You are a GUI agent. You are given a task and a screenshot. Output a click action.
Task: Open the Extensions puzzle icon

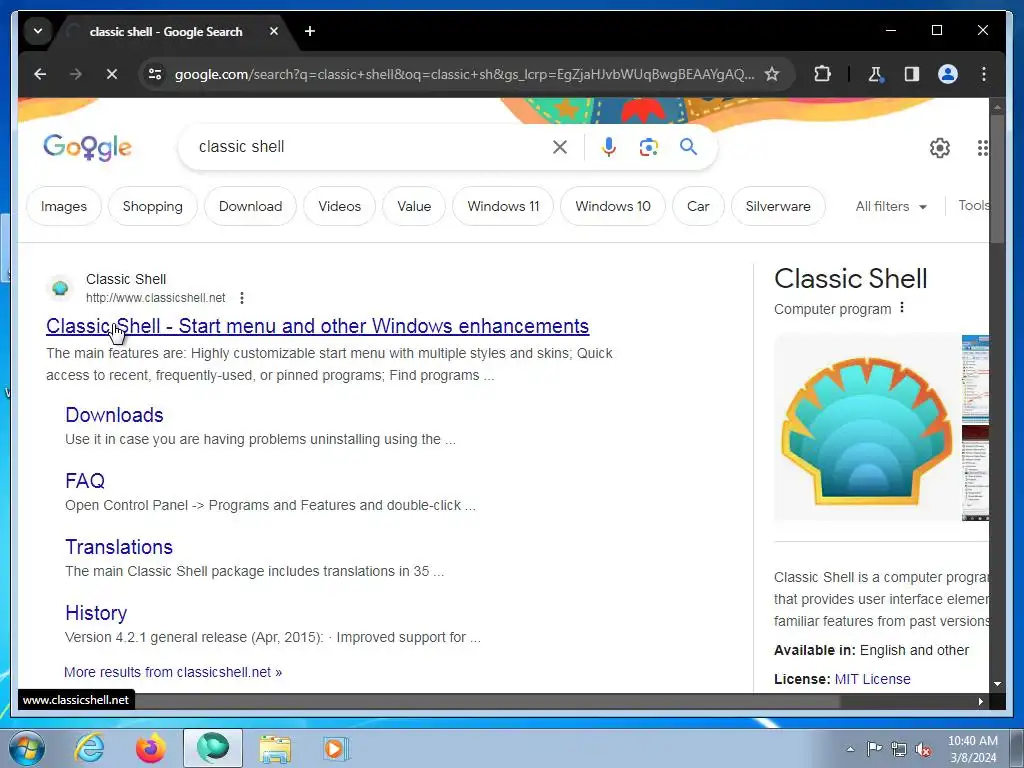[822, 74]
